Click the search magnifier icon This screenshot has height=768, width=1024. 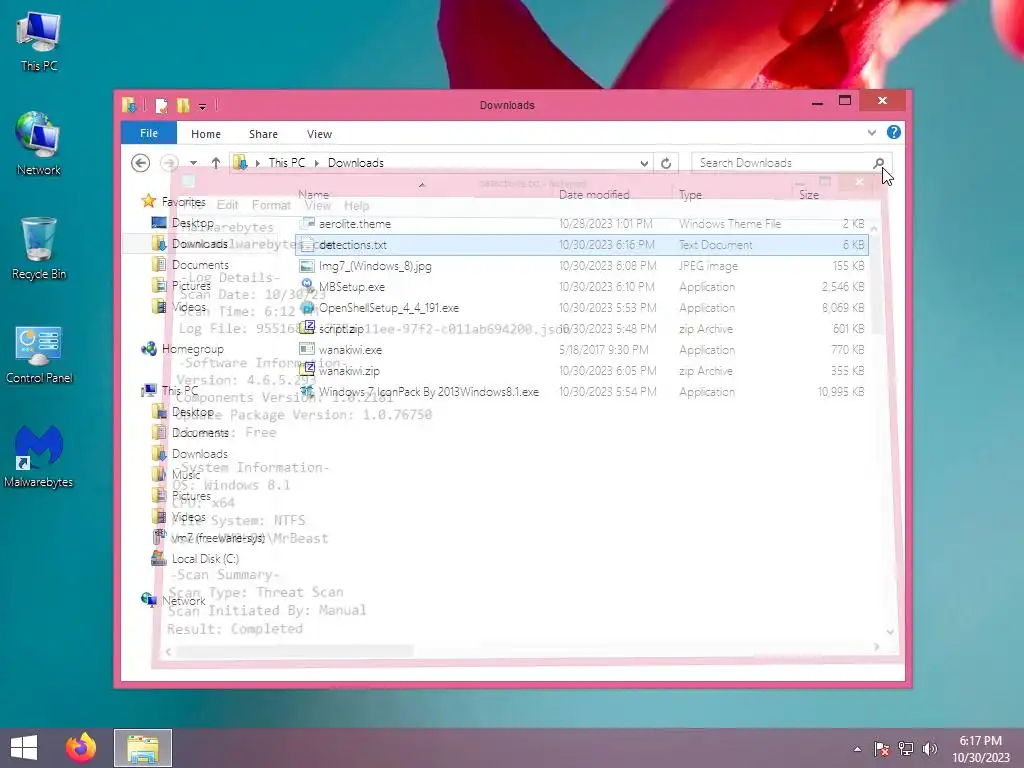coord(879,163)
